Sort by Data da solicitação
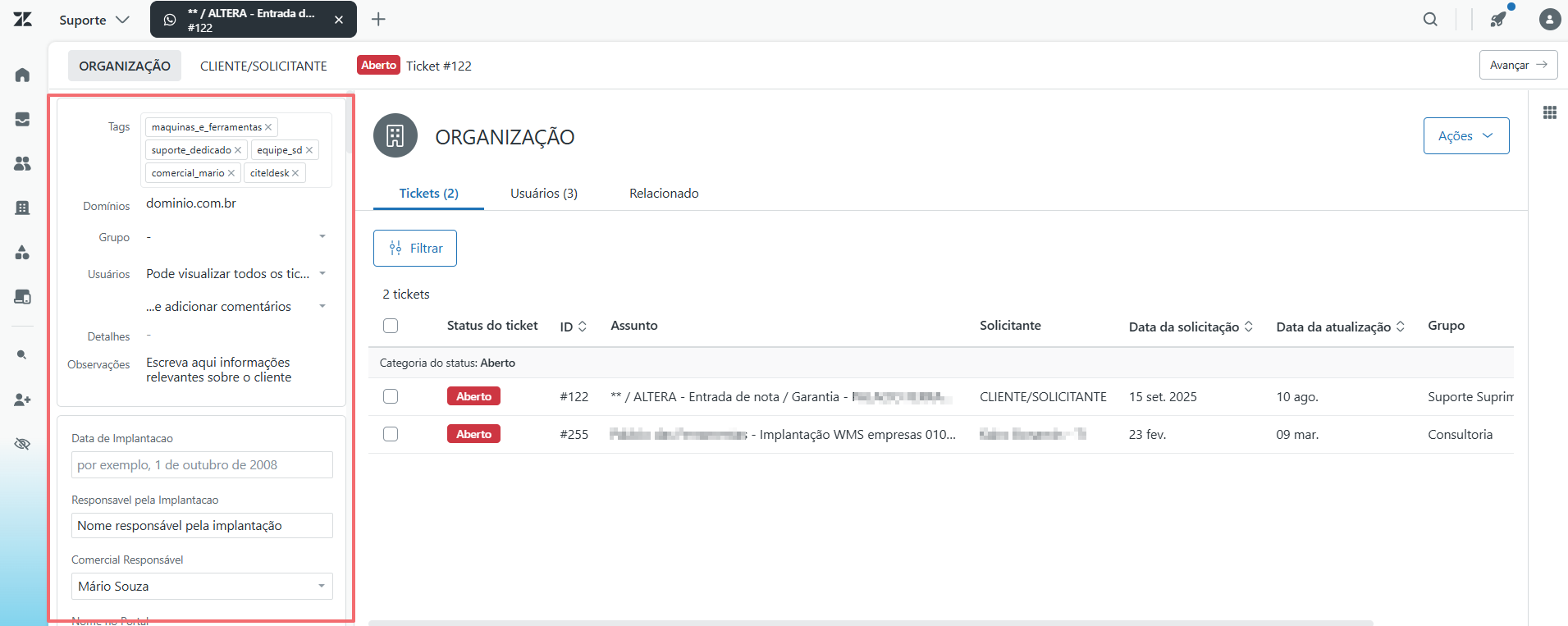The width and height of the screenshot is (1568, 626). pos(1249,327)
